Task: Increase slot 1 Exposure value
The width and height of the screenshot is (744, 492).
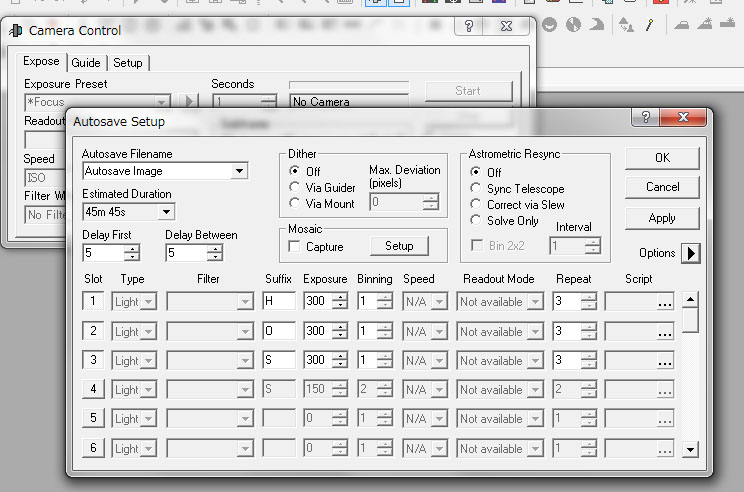Action: coord(340,297)
